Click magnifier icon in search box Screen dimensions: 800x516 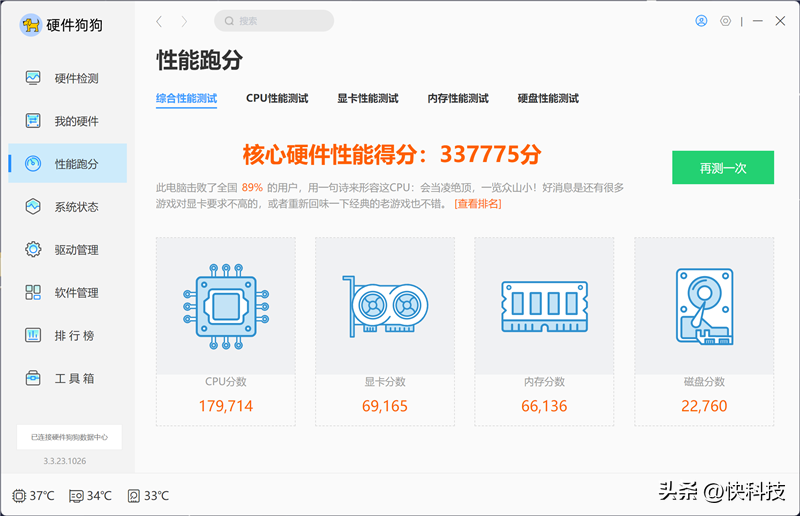pyautogui.click(x=230, y=21)
